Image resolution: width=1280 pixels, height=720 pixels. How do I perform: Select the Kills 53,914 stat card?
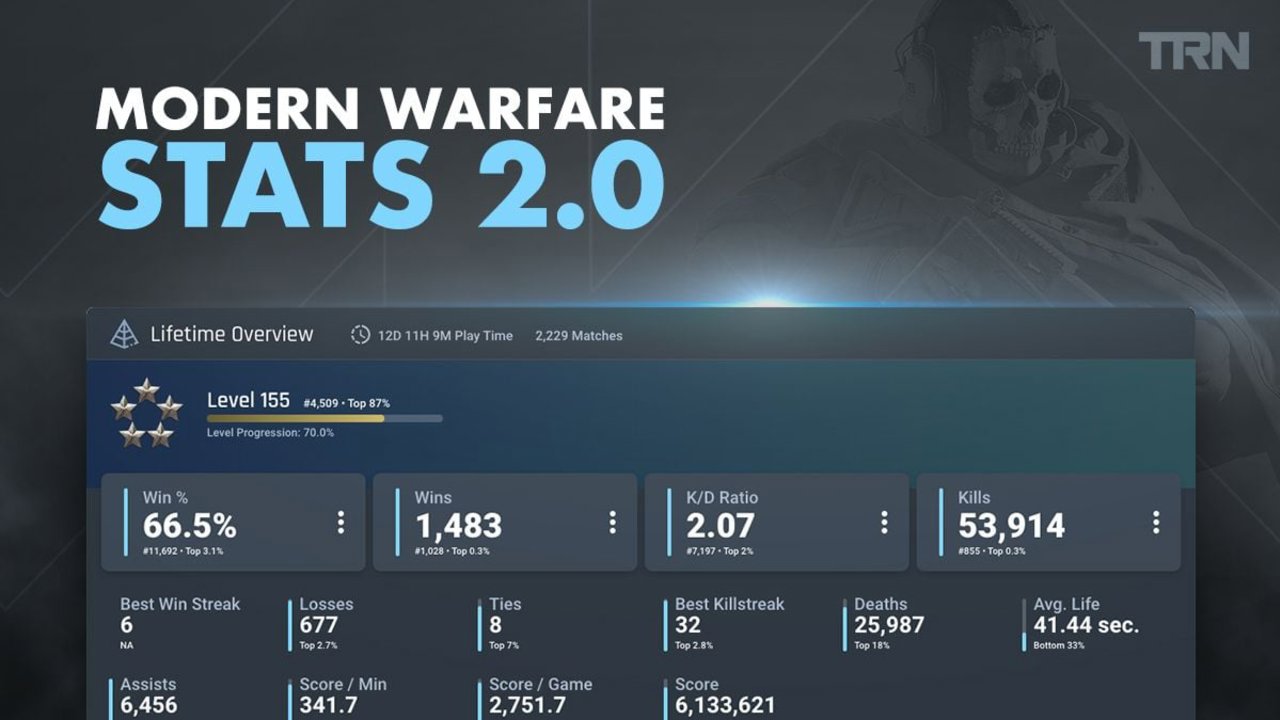click(x=1049, y=522)
